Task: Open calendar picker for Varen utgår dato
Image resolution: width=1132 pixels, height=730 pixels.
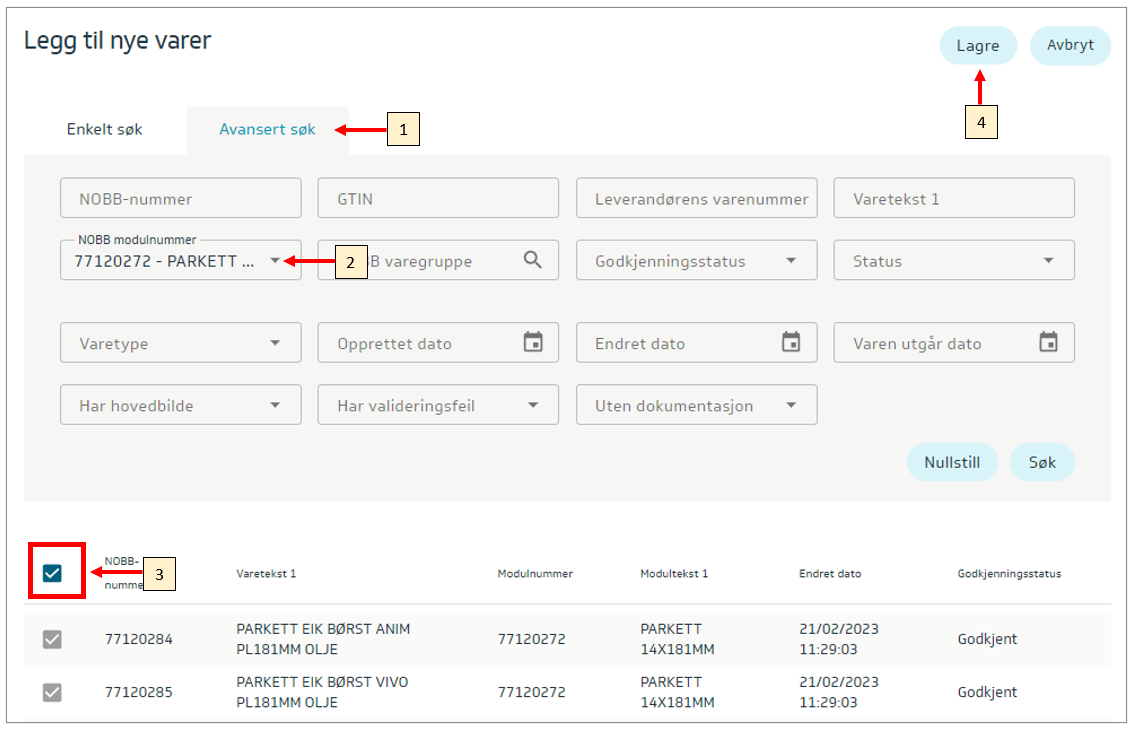Action: pyautogui.click(x=1048, y=342)
